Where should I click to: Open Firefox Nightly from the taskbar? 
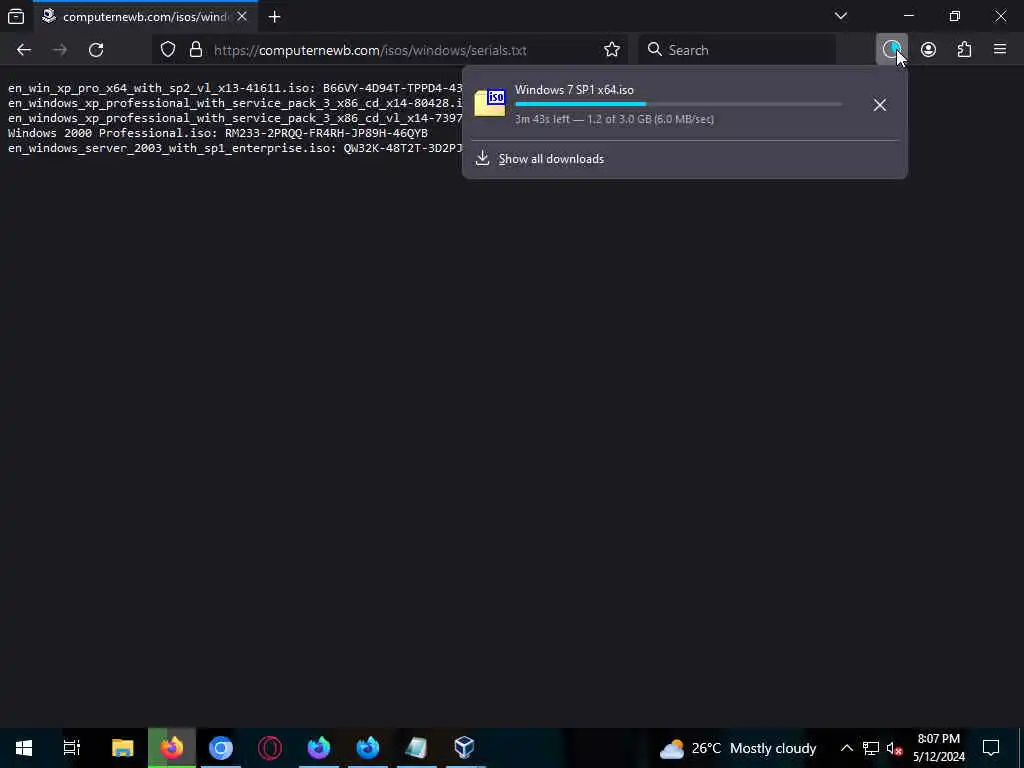pyautogui.click(x=319, y=748)
